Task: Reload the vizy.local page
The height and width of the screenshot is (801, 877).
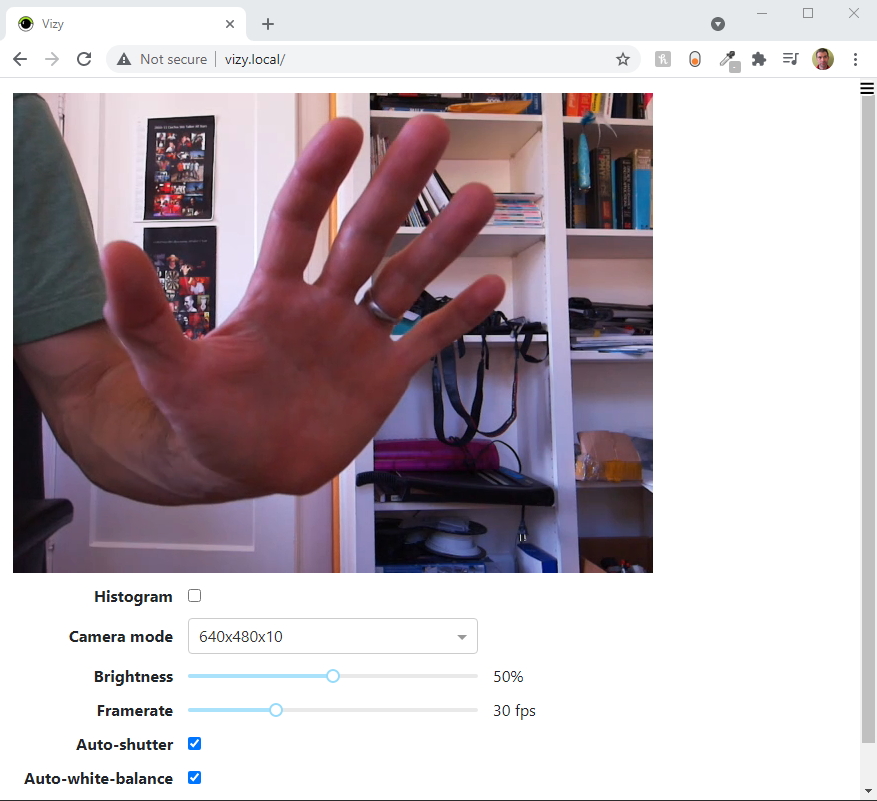Action: (x=84, y=59)
